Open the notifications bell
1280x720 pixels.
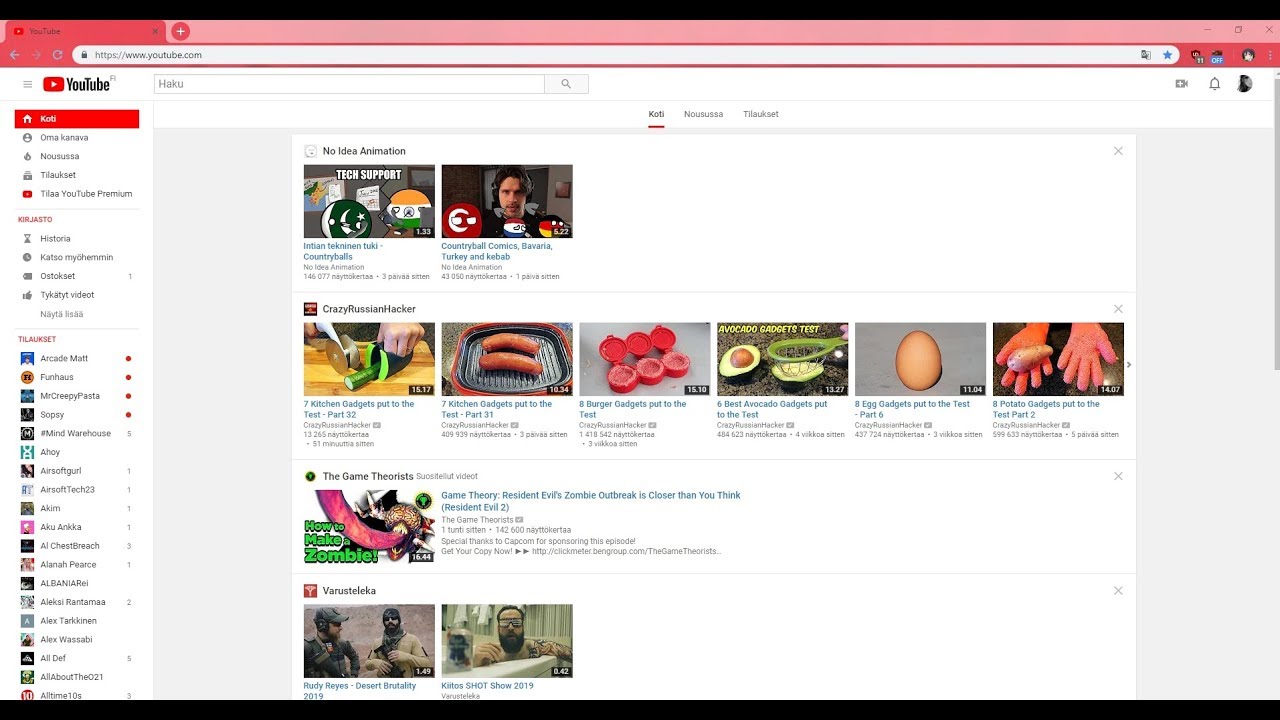click(1214, 84)
